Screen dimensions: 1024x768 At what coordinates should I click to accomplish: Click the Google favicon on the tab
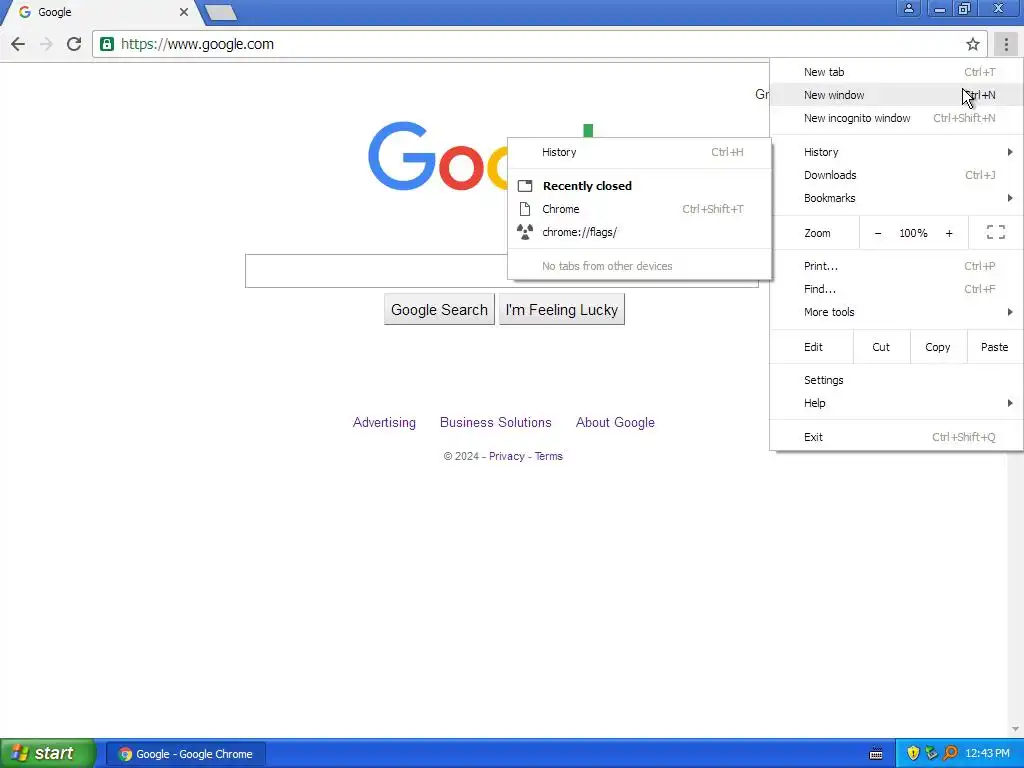point(25,12)
